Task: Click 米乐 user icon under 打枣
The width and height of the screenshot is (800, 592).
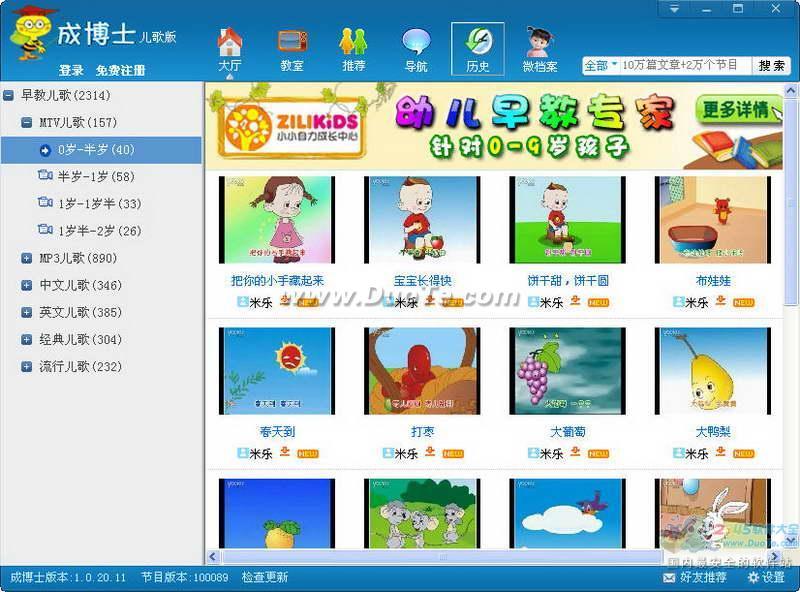Action: point(388,453)
